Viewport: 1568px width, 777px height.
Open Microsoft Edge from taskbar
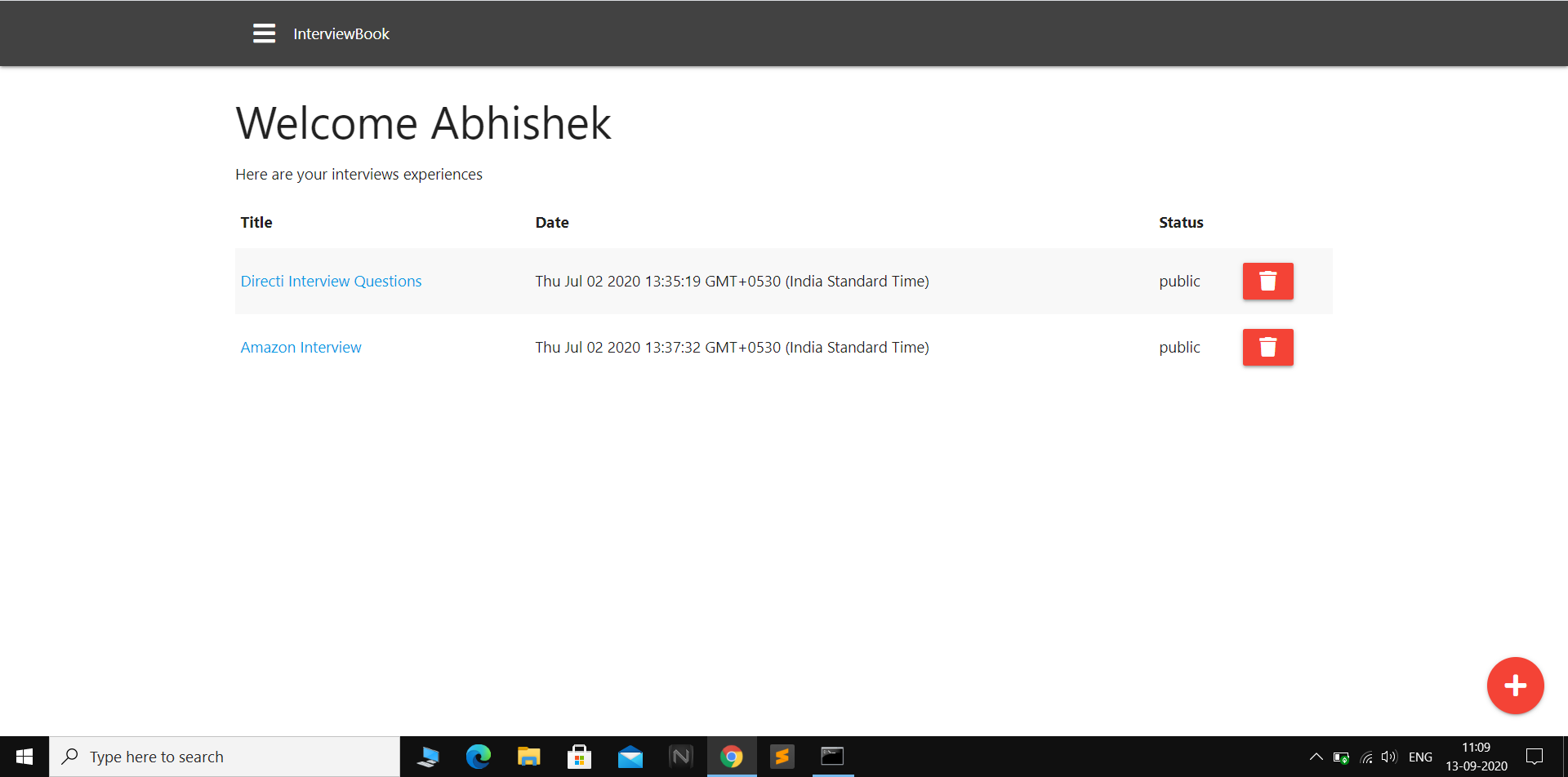click(x=479, y=757)
